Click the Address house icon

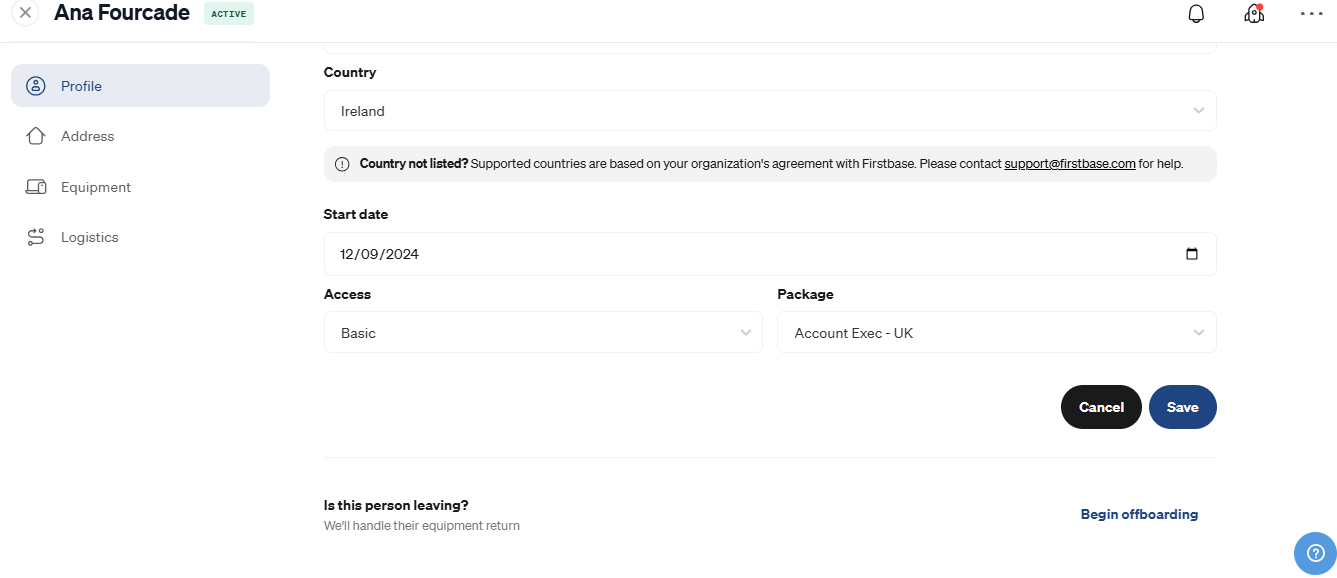point(36,136)
